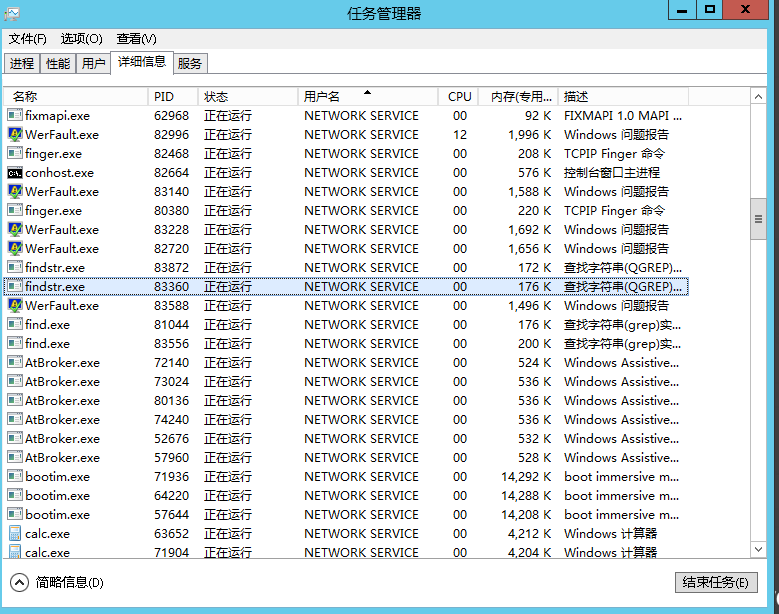Click bootim.exe icon with PID 71936
Screen dimensions: 779x614
(x=15, y=476)
